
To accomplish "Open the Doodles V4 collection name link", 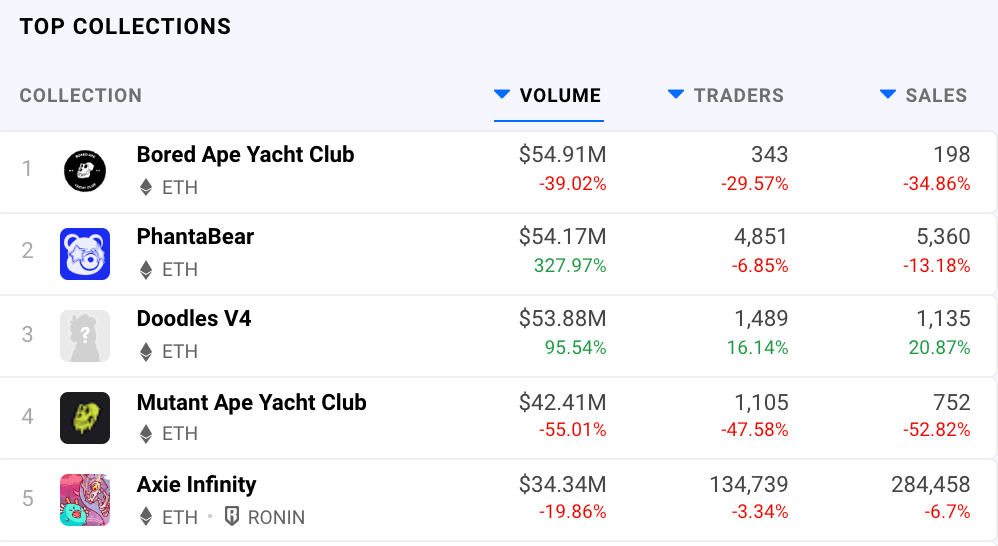I will 194,319.
